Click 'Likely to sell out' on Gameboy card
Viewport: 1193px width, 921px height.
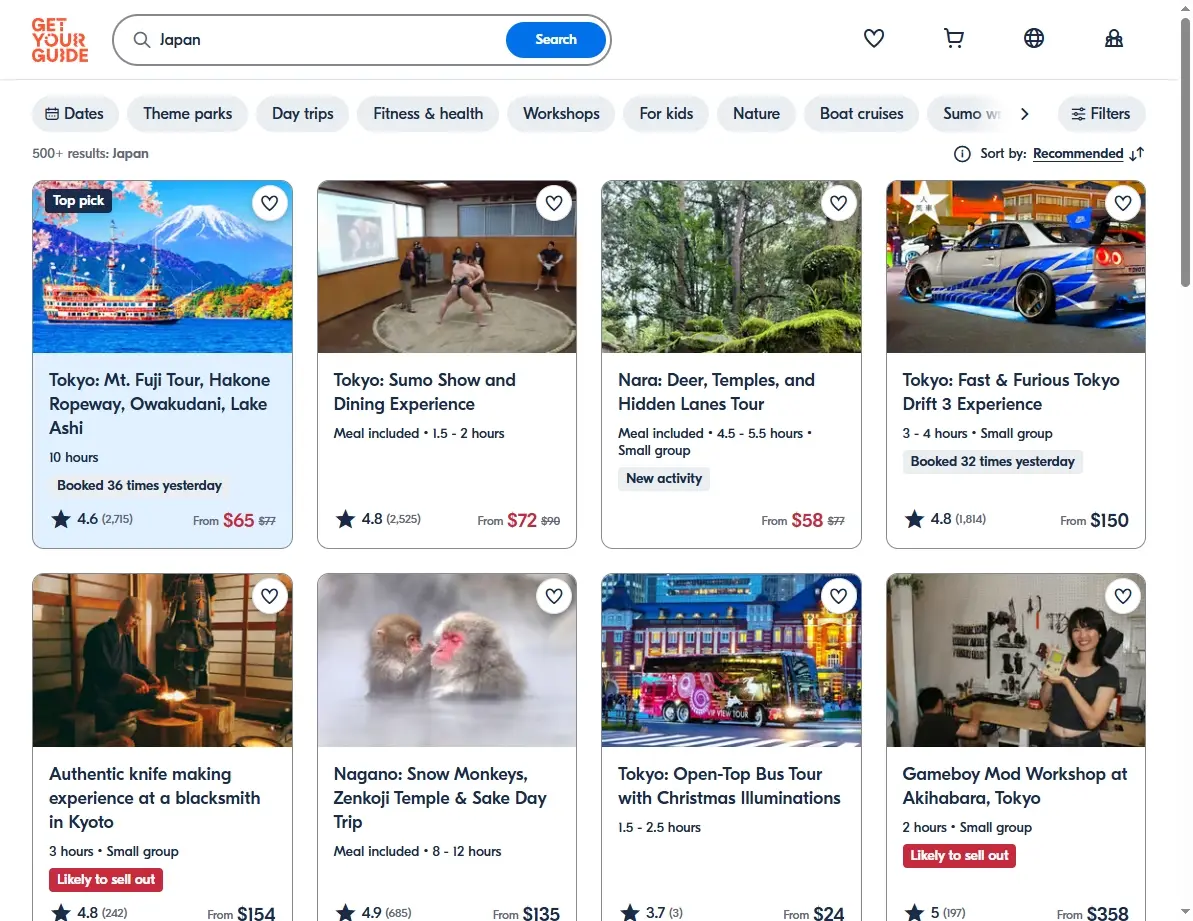coord(959,856)
